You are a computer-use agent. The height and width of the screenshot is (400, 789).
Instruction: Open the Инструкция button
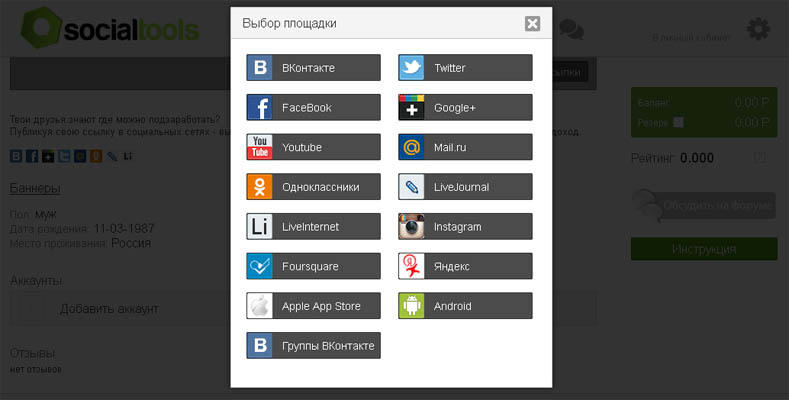(704, 249)
